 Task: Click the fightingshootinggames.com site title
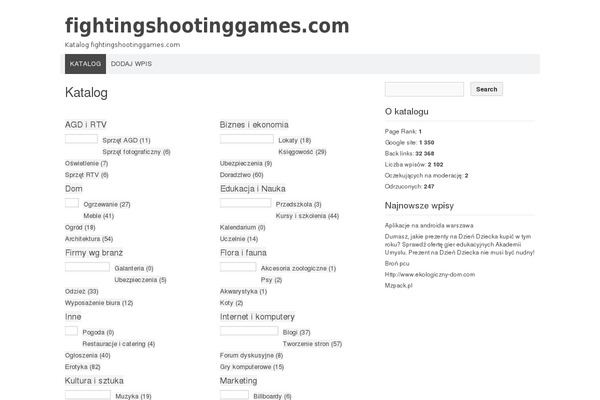(207, 26)
